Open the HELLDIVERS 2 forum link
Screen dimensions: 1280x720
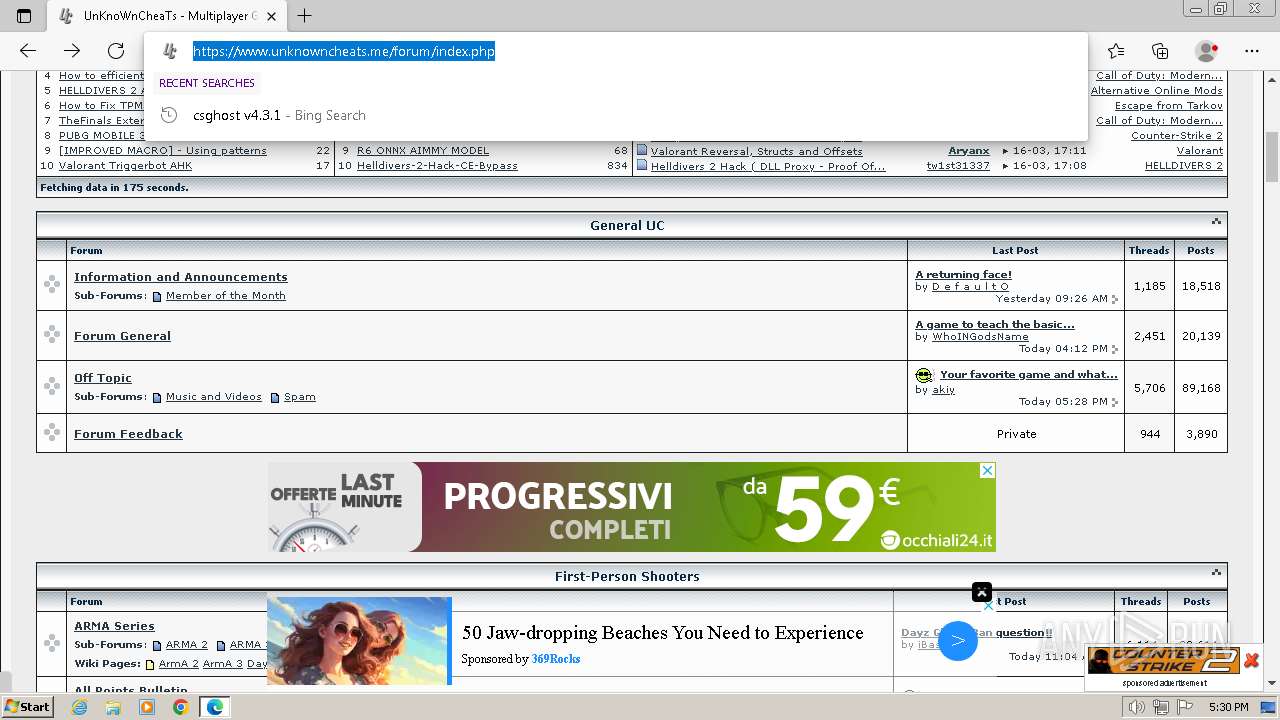pos(1184,166)
